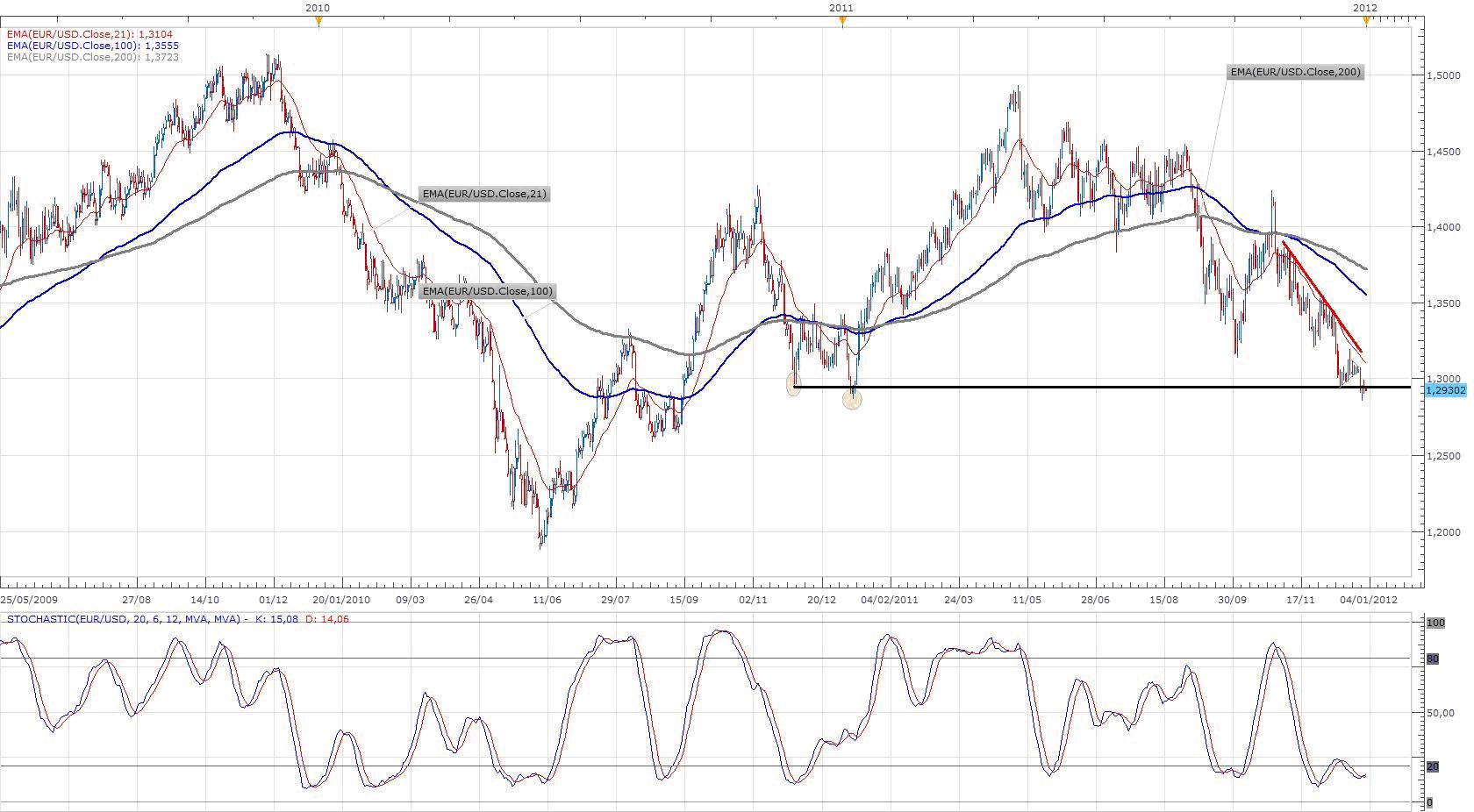
Task: Click the 01/12 date label
Action: tap(274, 600)
